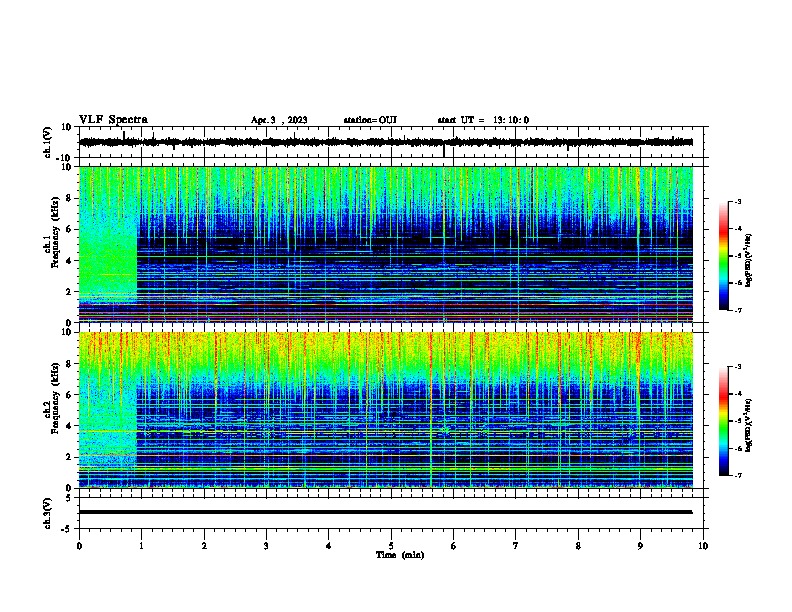Viewport: 792px width, 612px height.
Task: Click the "-3" tick on ch.1 color bar
Action: coord(738,201)
